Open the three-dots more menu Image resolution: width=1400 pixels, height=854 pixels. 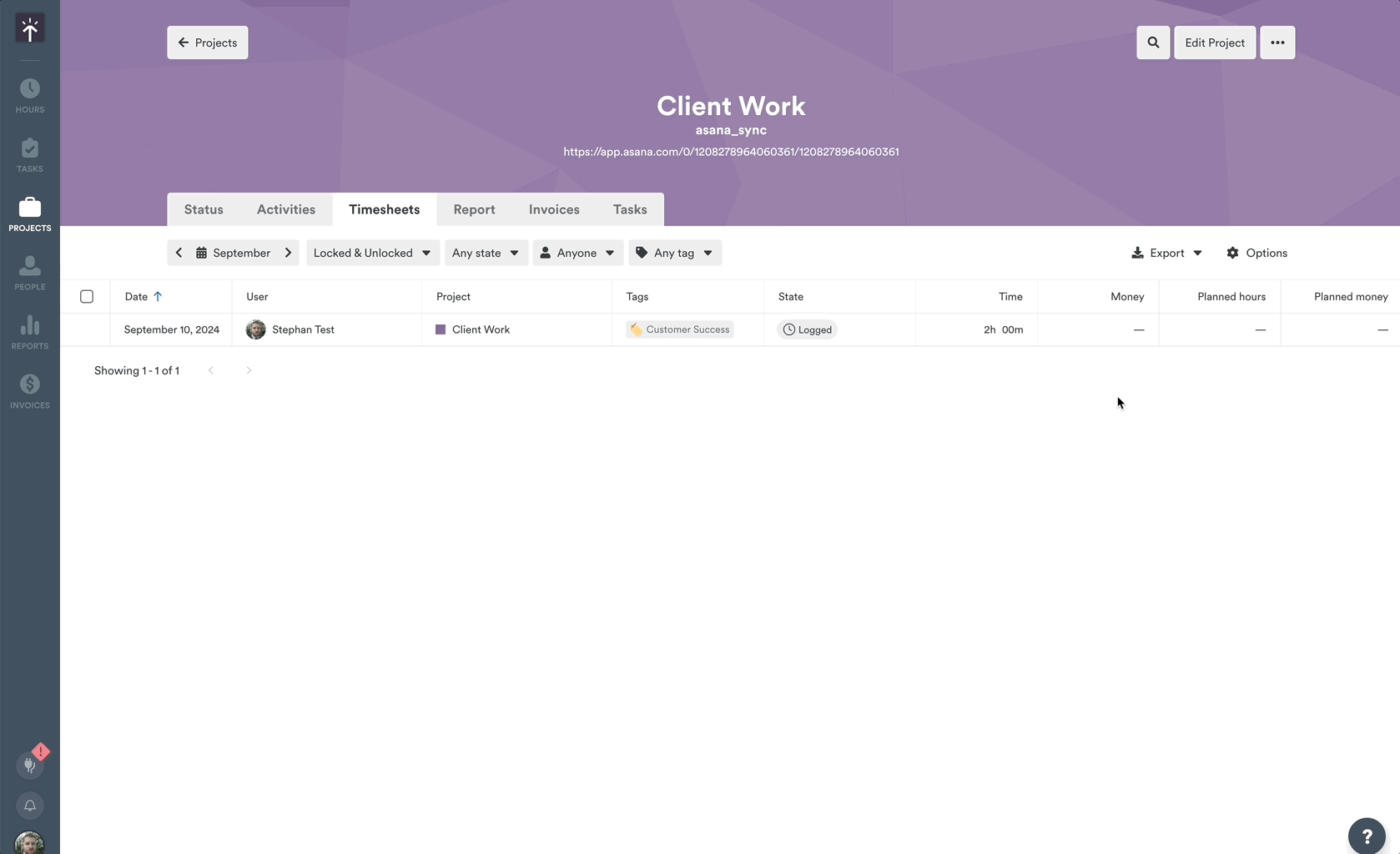pos(1277,43)
